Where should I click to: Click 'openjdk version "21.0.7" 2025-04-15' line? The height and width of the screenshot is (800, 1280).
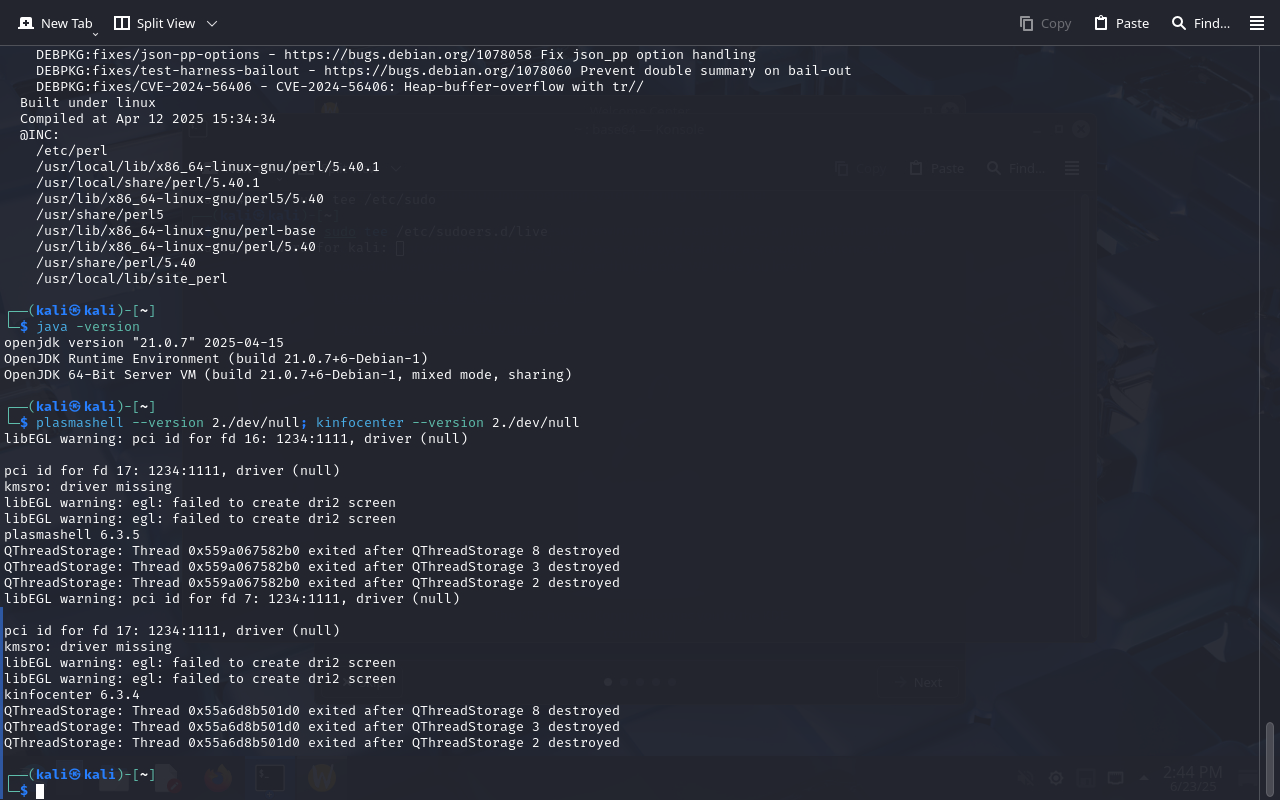144,343
